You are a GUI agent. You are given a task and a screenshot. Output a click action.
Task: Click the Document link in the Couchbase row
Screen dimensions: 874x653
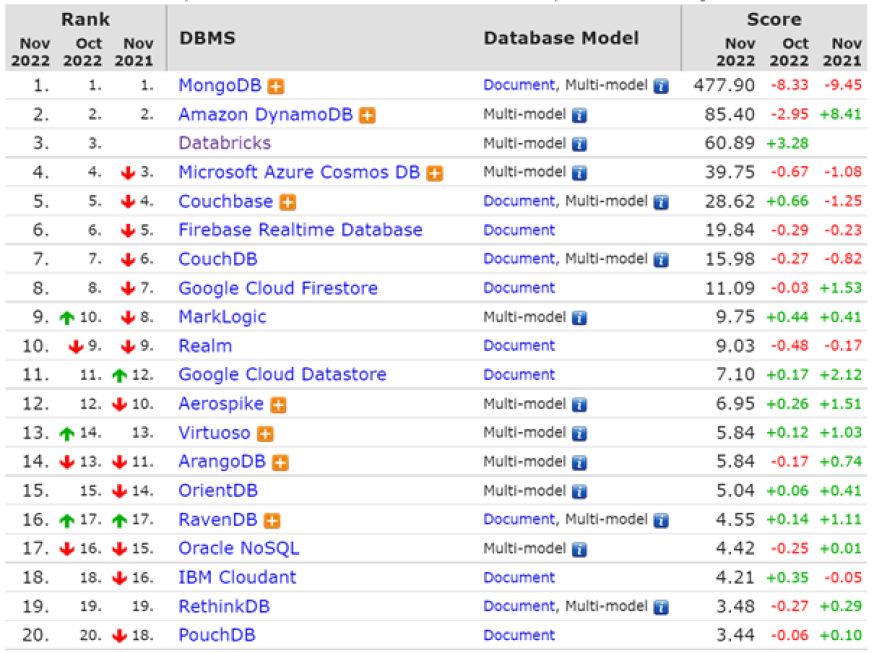pos(519,201)
